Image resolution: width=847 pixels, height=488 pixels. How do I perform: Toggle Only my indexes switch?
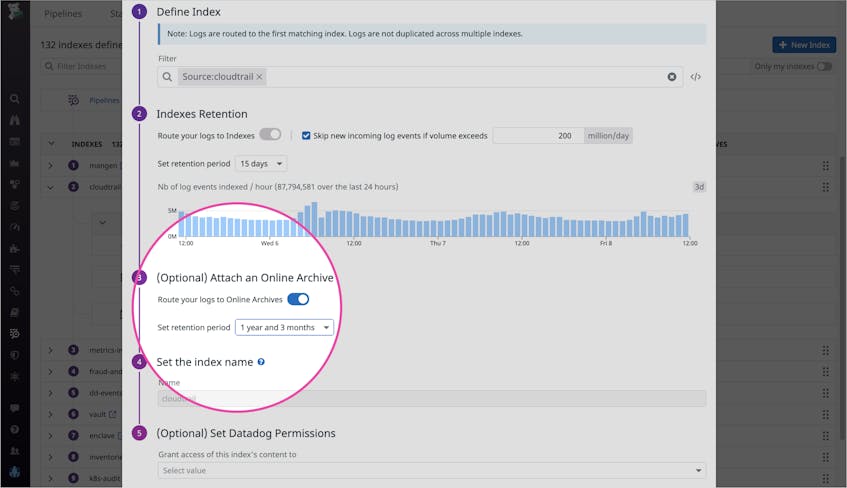click(824, 66)
